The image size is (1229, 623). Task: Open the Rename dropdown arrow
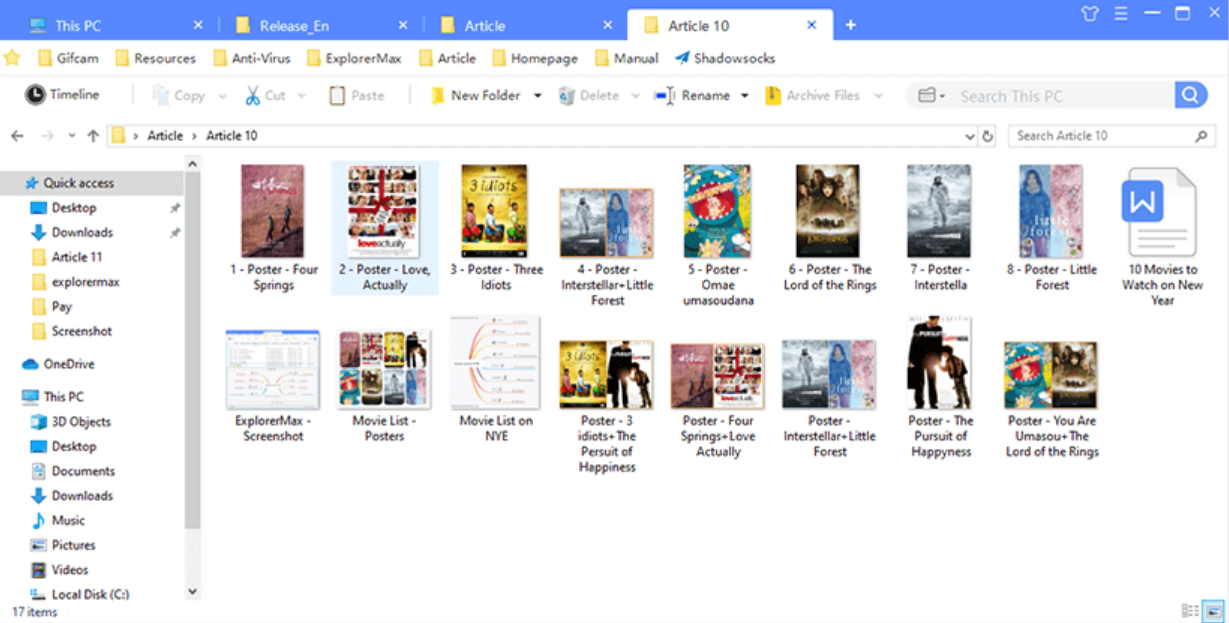point(744,96)
